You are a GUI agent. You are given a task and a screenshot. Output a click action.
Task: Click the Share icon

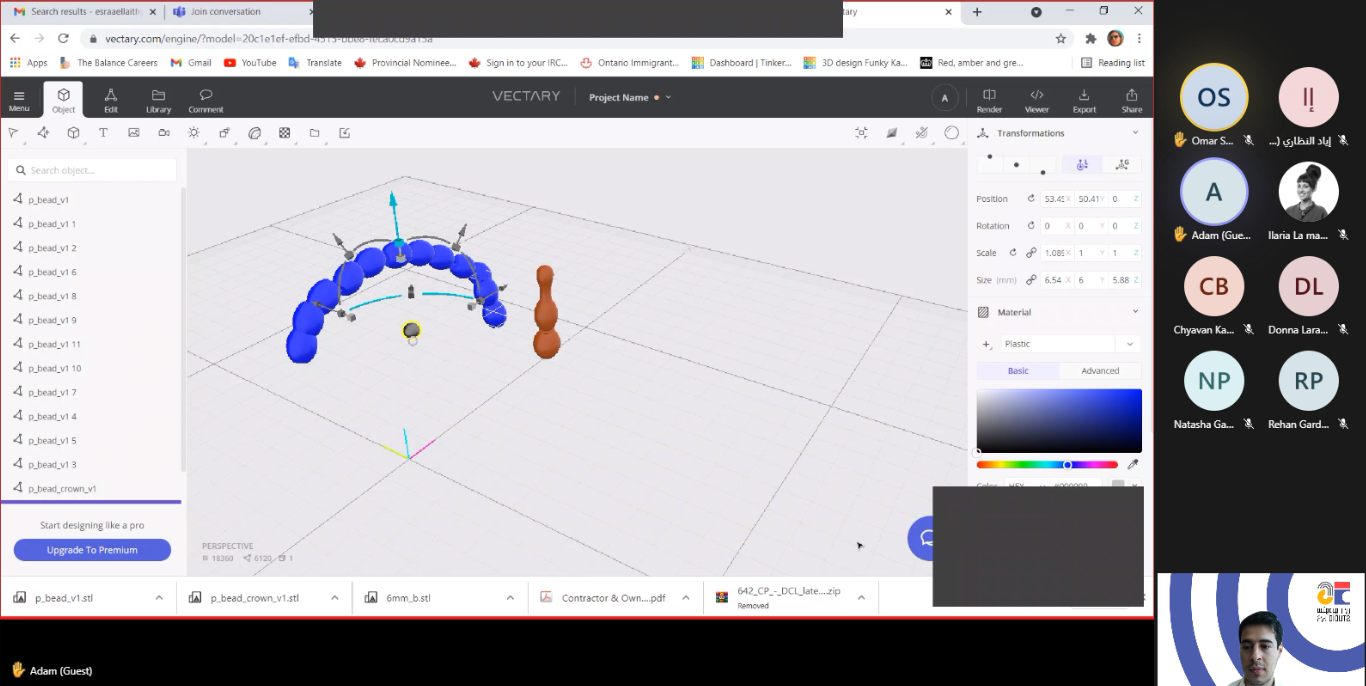1132,100
